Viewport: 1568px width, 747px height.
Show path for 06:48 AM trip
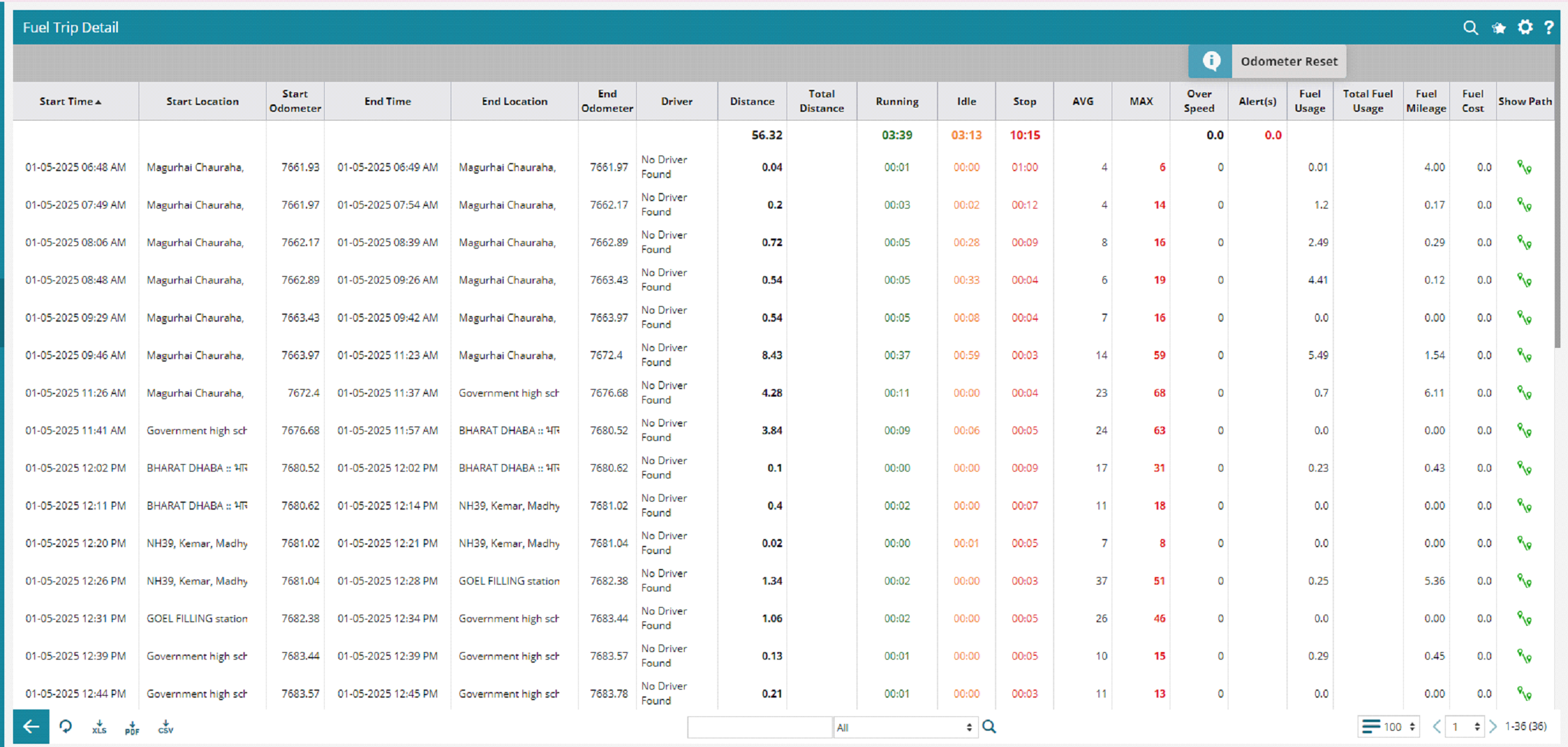tap(1524, 167)
